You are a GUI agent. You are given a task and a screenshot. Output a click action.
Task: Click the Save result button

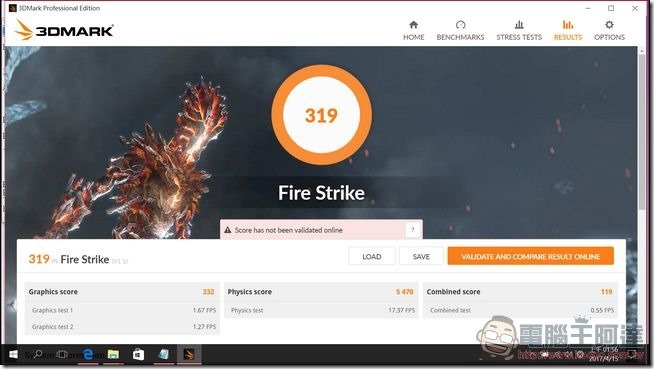click(421, 256)
